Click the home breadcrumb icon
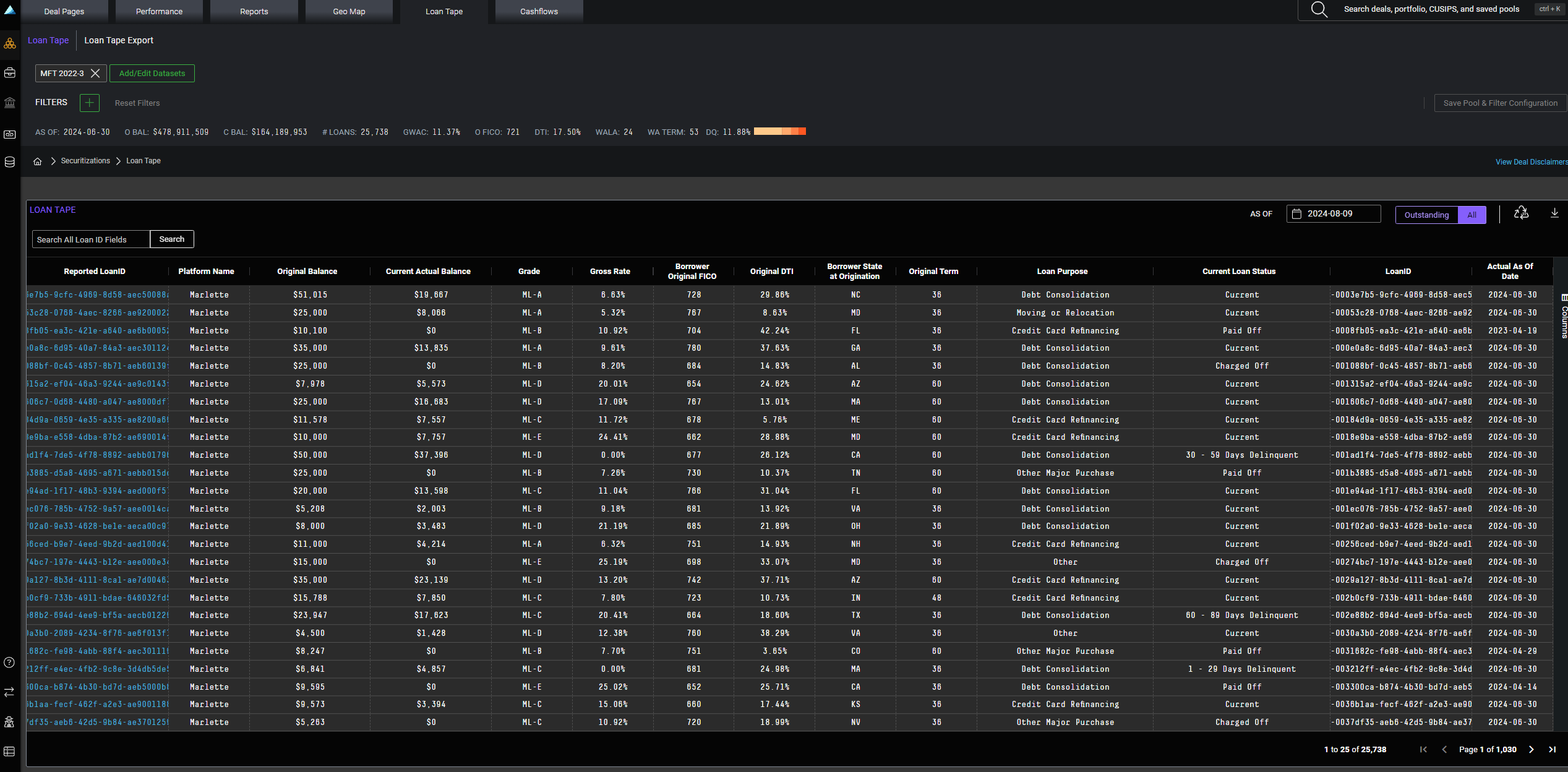The image size is (1568, 772). tap(38, 161)
